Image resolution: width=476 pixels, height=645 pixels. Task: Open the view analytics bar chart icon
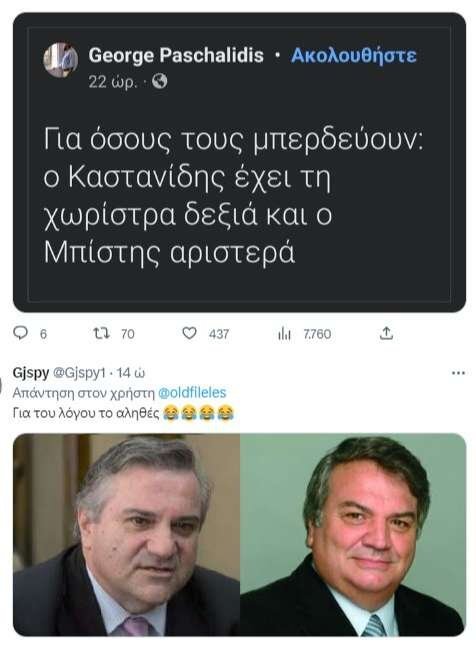tap(284, 334)
